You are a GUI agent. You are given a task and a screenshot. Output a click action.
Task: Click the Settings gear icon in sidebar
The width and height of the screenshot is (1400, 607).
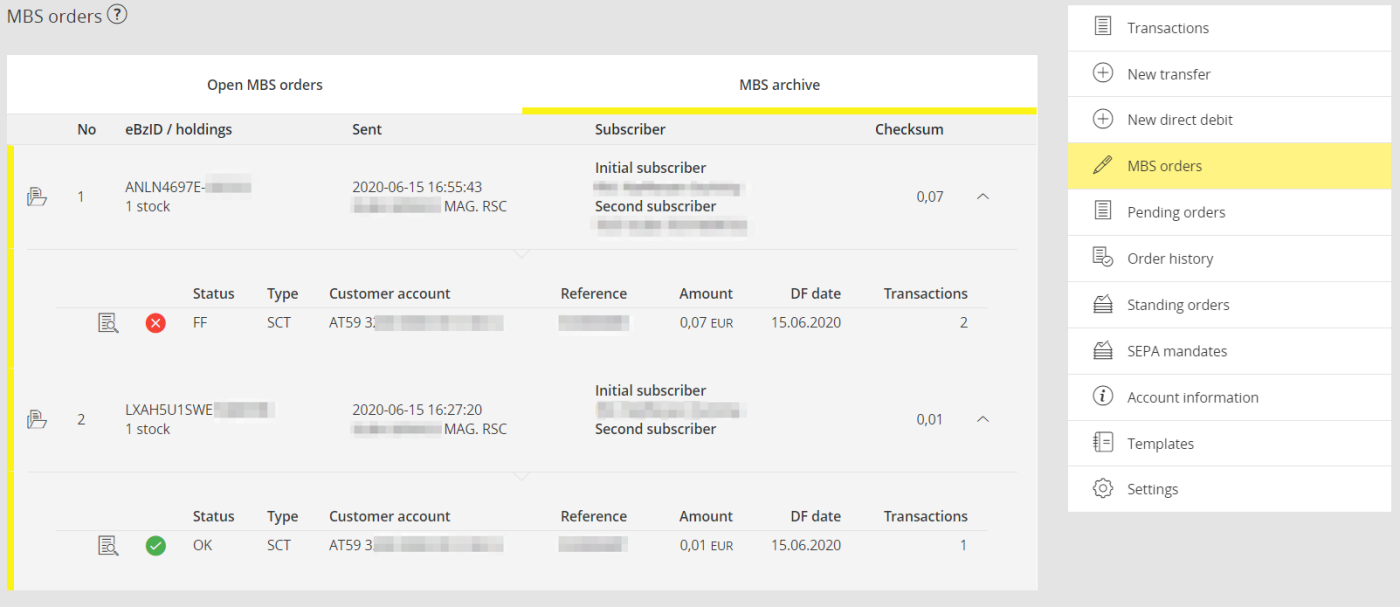tap(1103, 489)
